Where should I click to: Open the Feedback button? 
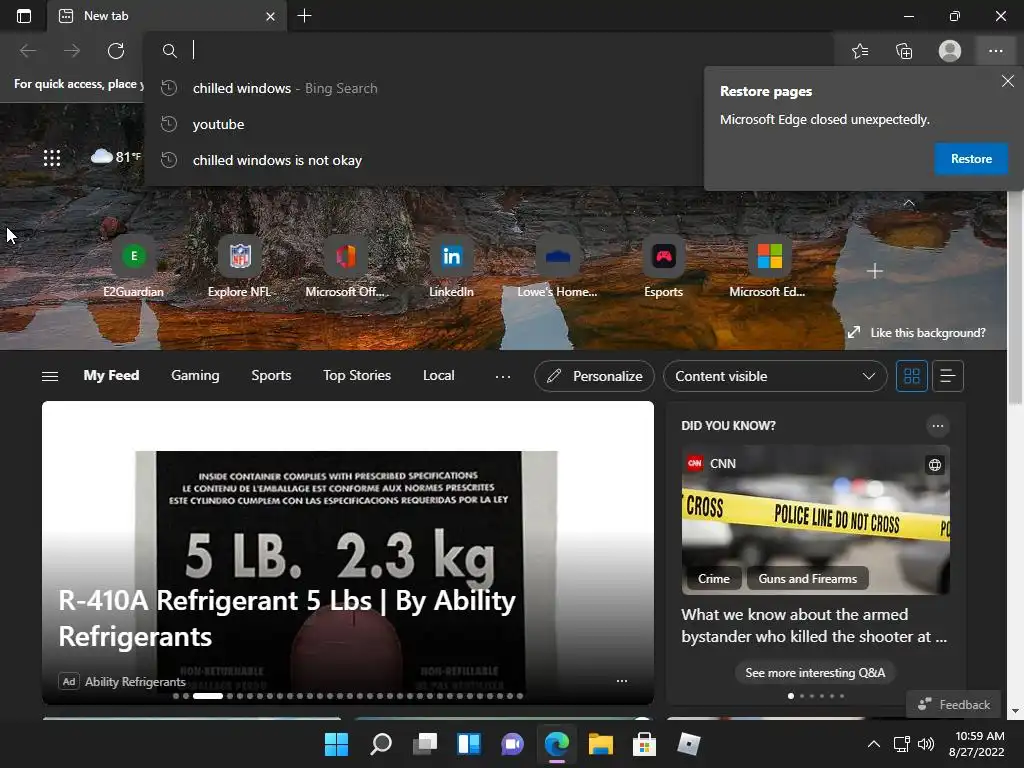[x=953, y=705]
